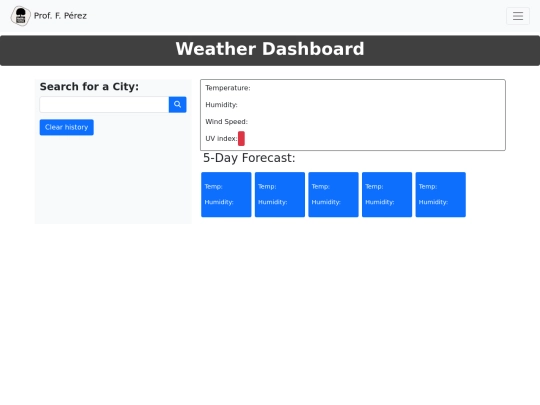
Task: Focus the city search input field
Action: pos(104,104)
